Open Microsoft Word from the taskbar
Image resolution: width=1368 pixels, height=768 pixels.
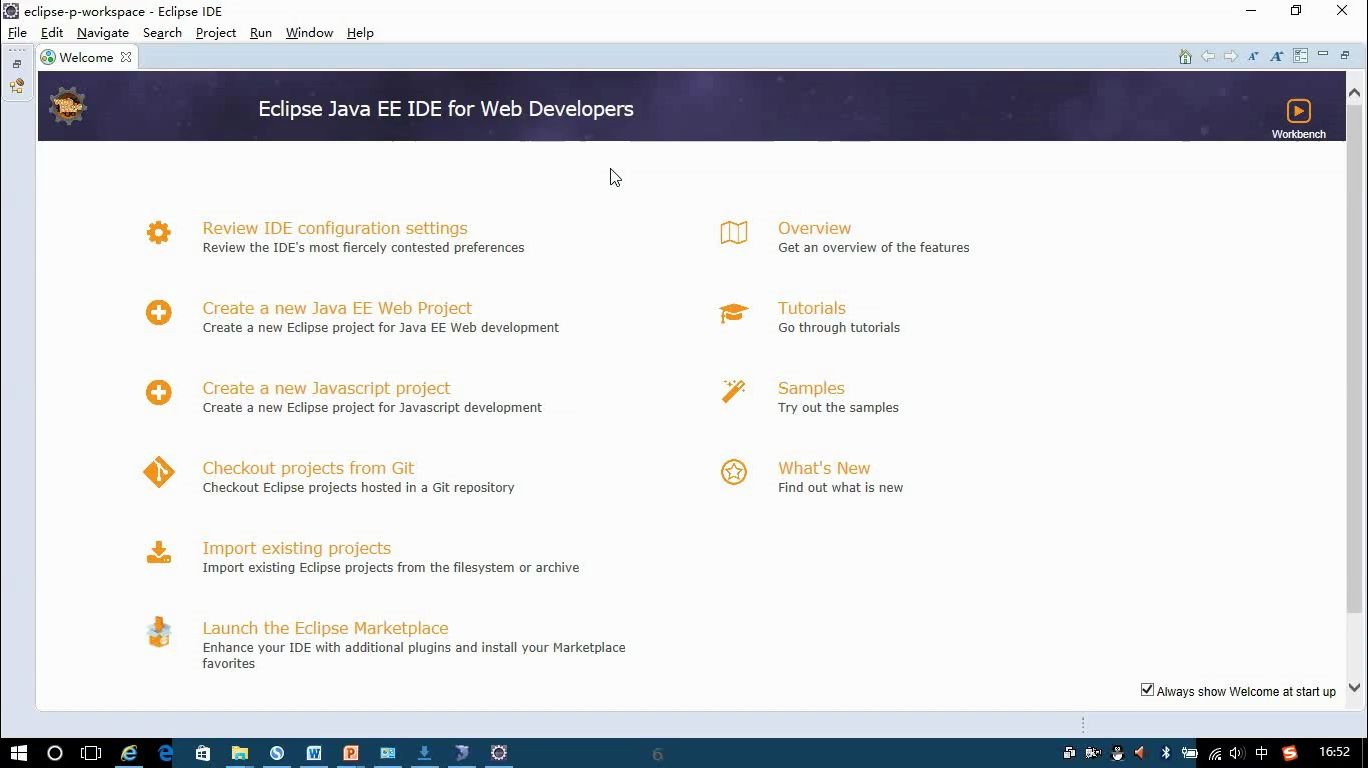pos(314,753)
